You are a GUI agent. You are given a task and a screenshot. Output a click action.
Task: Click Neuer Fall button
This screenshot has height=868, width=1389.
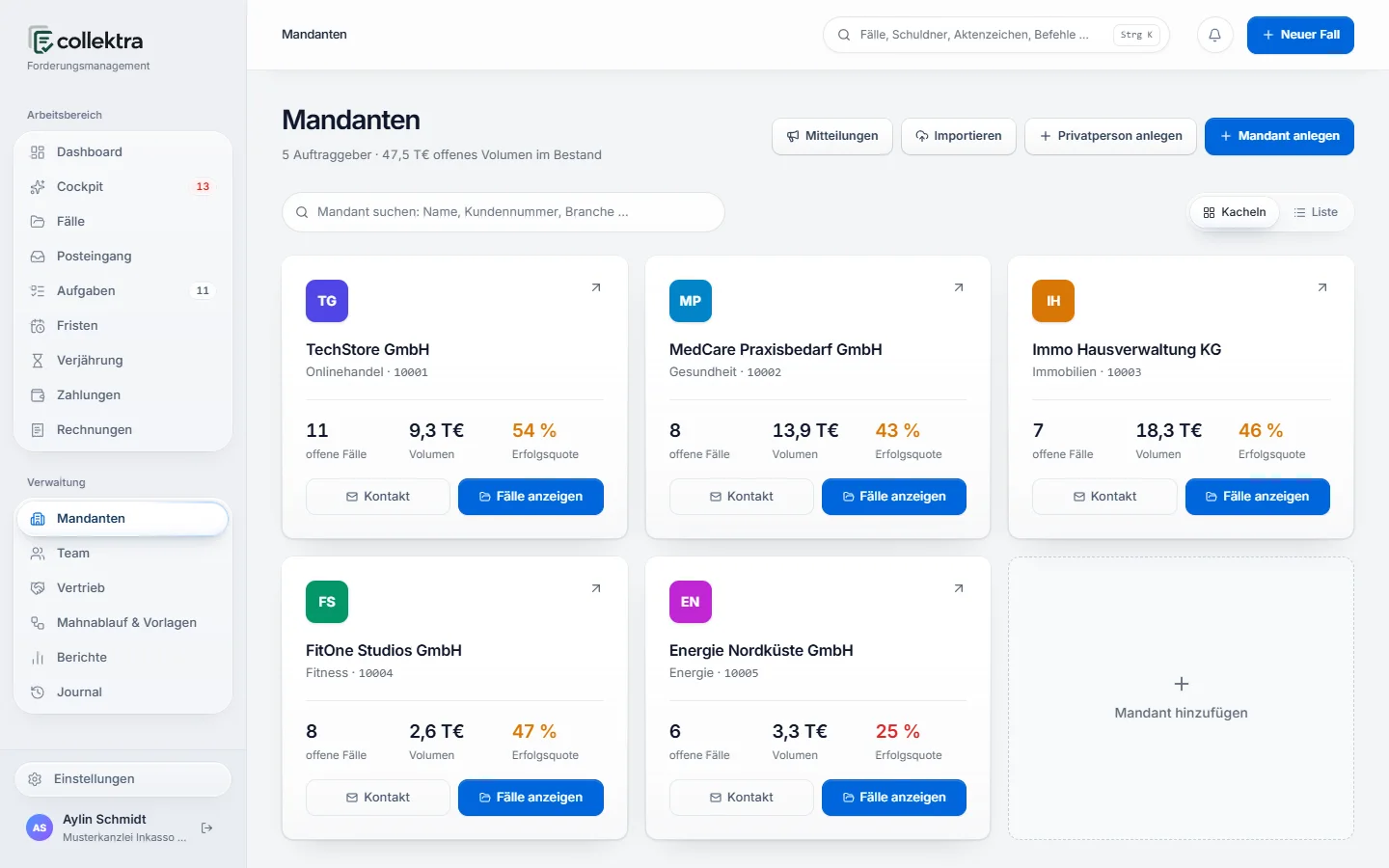coord(1300,35)
